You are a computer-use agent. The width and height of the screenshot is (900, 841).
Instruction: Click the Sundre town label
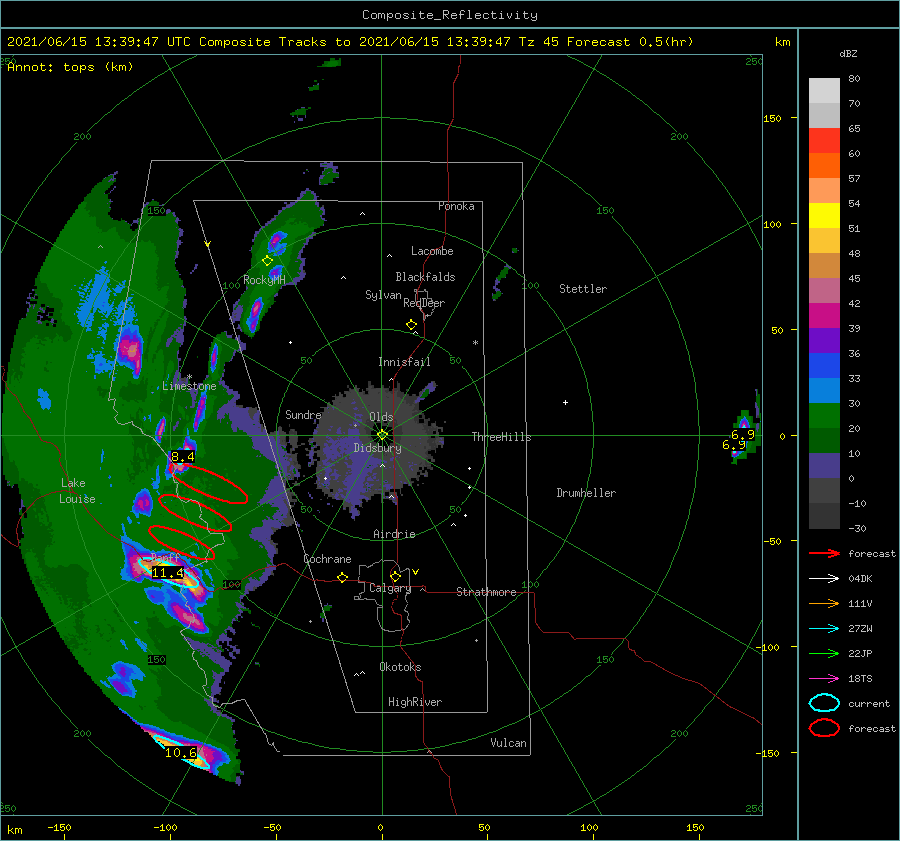pyautogui.click(x=303, y=414)
